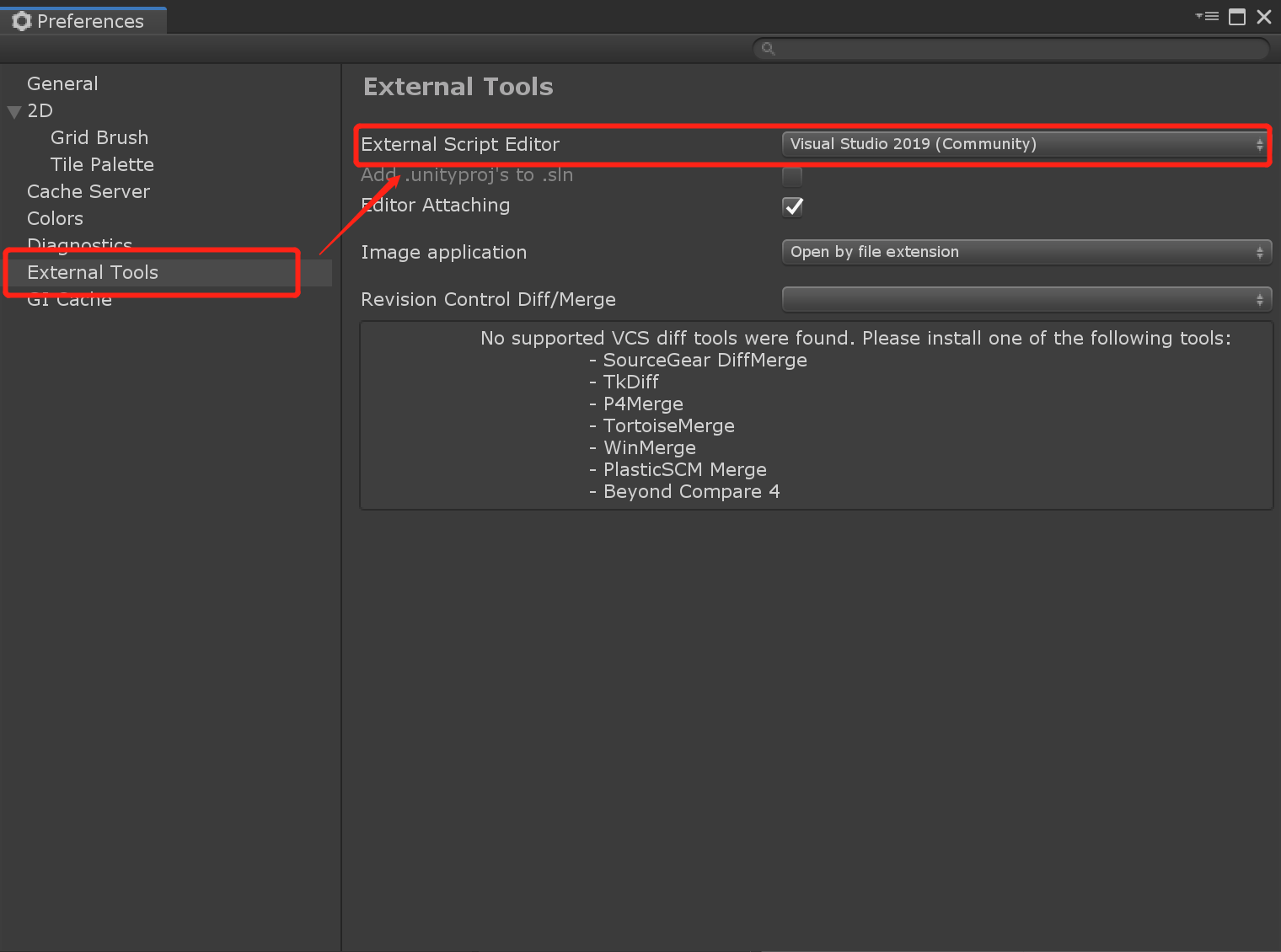Select External Tools in the sidebar
Image resolution: width=1281 pixels, height=952 pixels.
tap(93, 272)
